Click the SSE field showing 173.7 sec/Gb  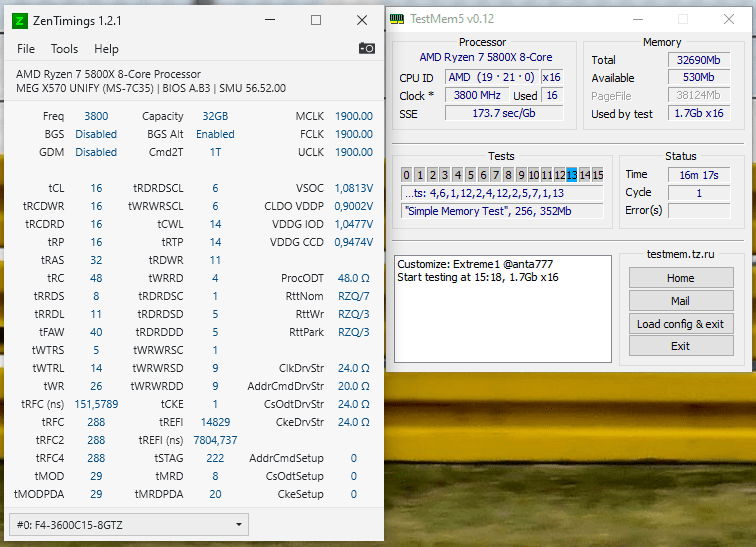[504, 113]
